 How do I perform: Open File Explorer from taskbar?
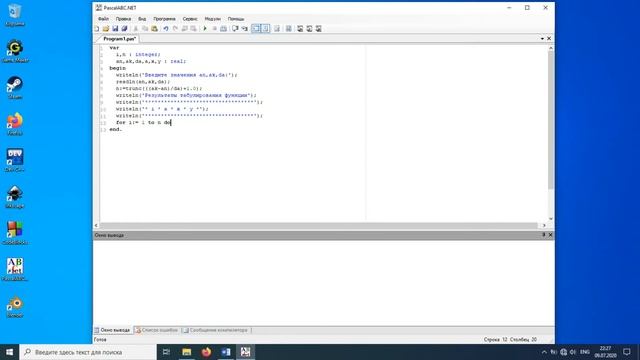point(187,352)
